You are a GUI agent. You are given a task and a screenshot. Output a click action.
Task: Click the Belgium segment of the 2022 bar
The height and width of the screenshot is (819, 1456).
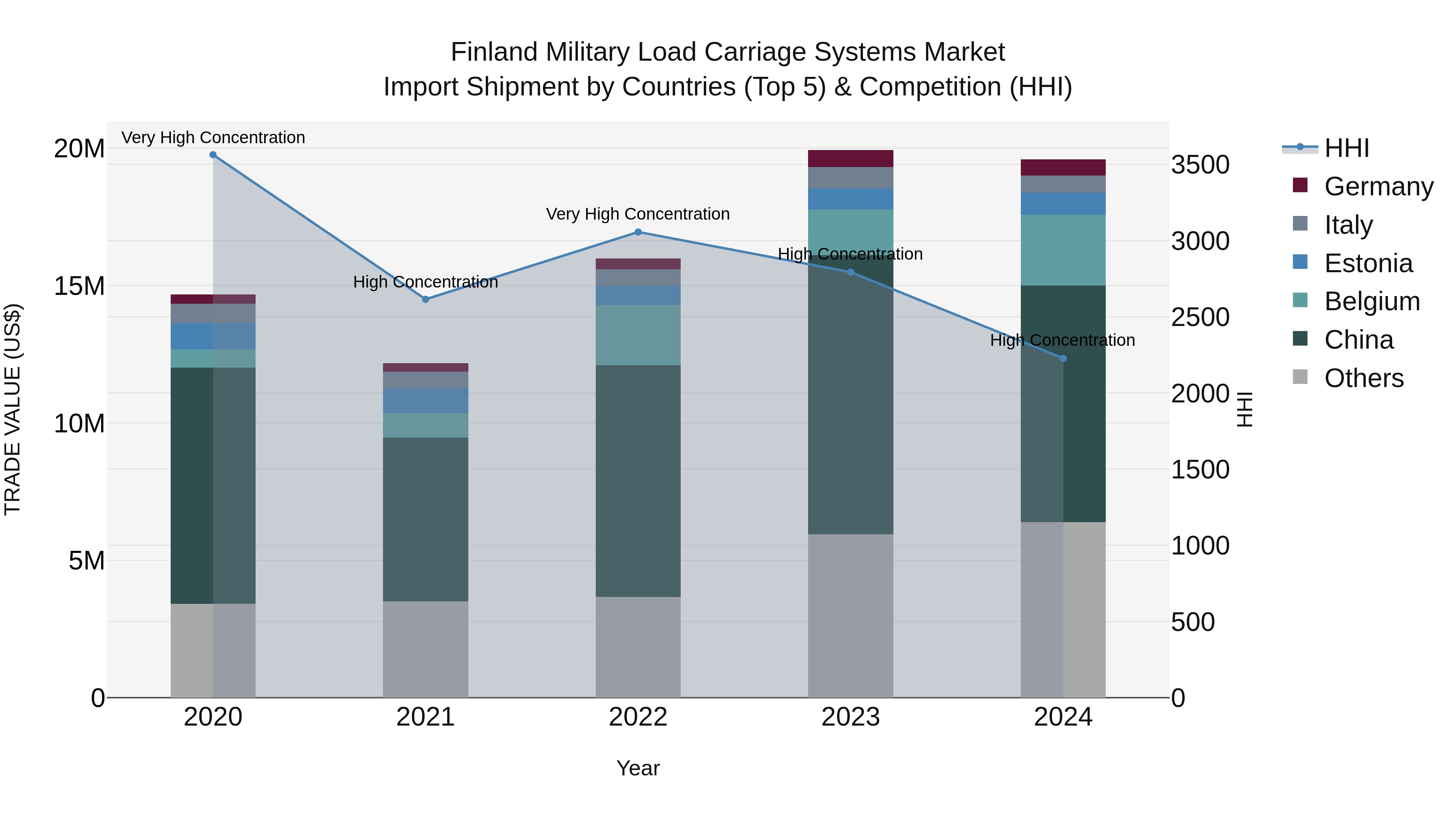point(638,335)
